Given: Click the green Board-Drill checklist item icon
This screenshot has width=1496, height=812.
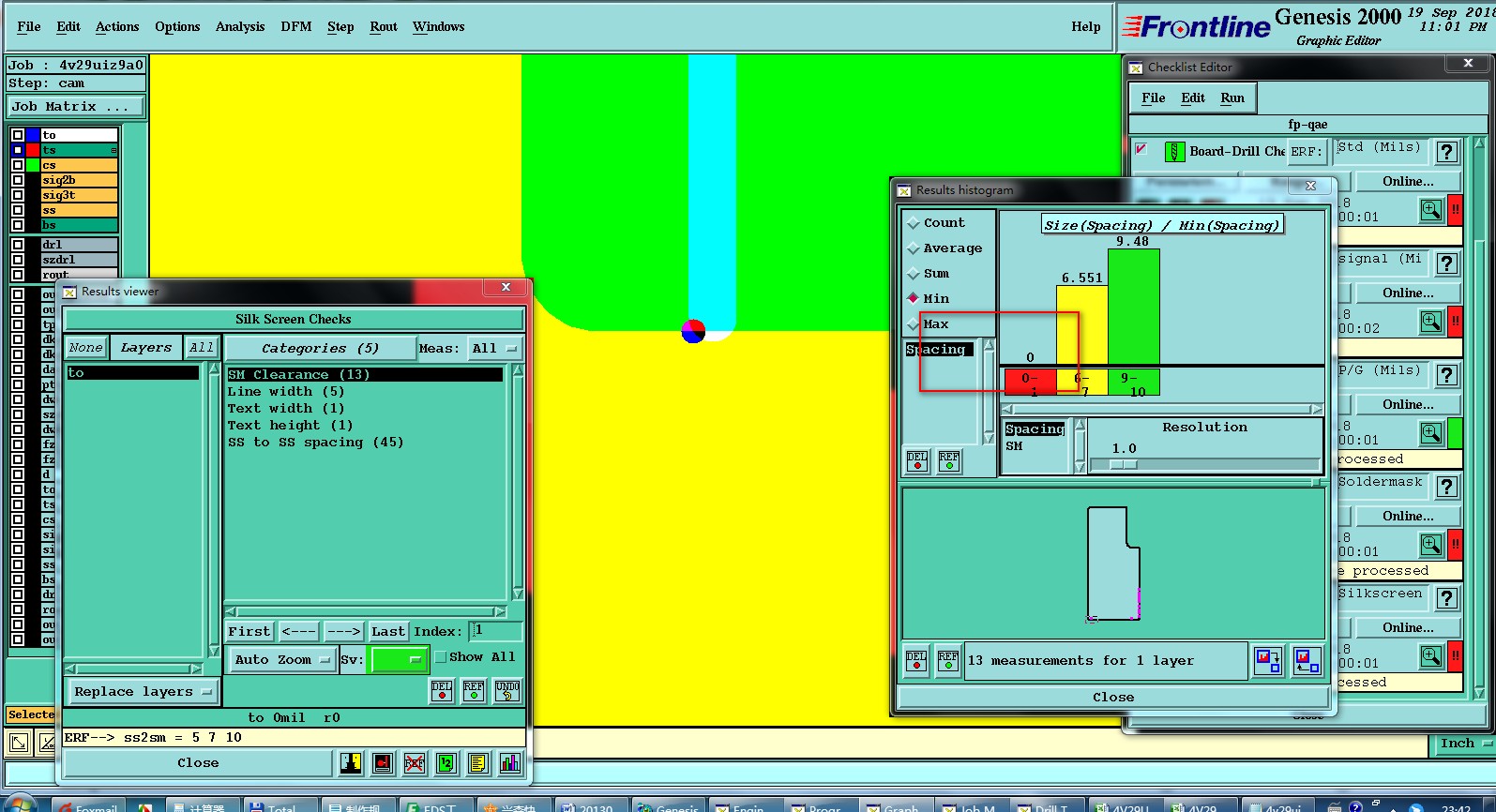Looking at the screenshot, I should pyautogui.click(x=1174, y=151).
